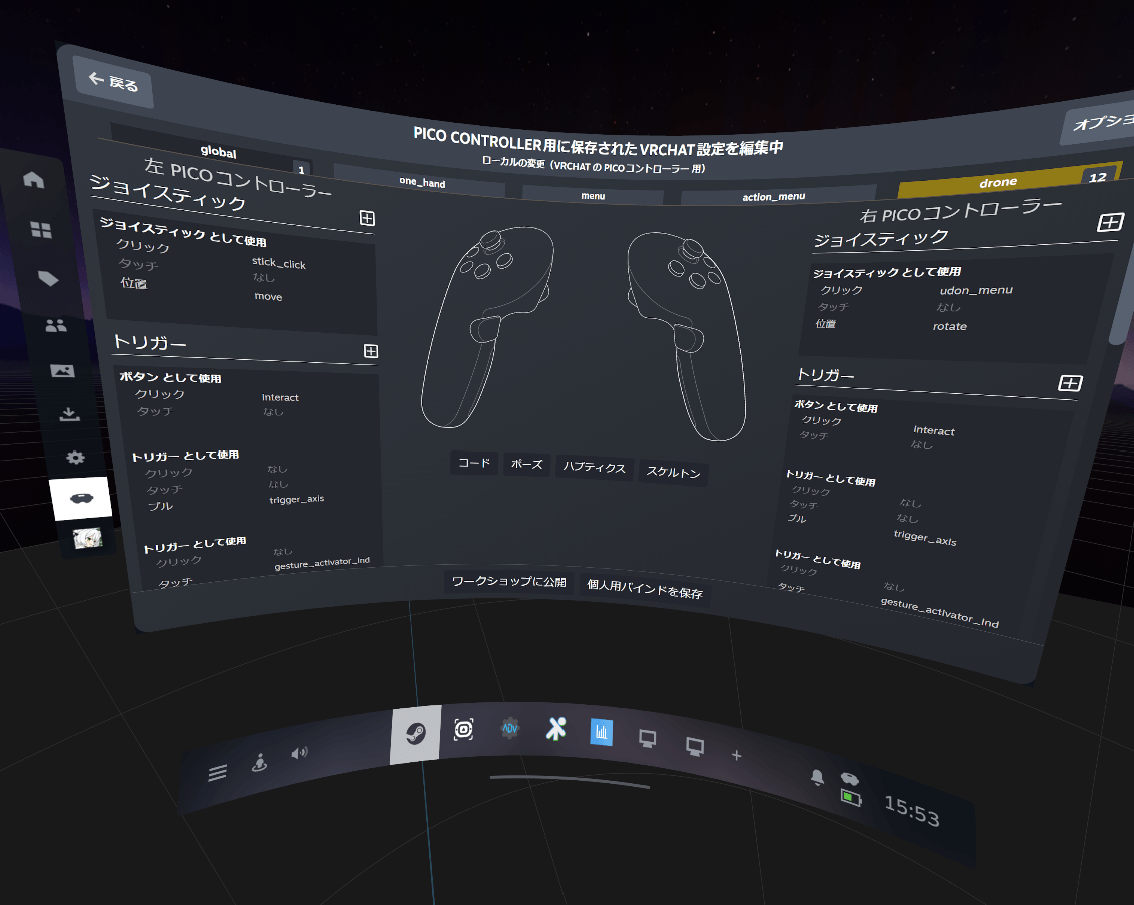Open the Downloads icon in sidebar
This screenshot has width=1134, height=905.
(69, 414)
